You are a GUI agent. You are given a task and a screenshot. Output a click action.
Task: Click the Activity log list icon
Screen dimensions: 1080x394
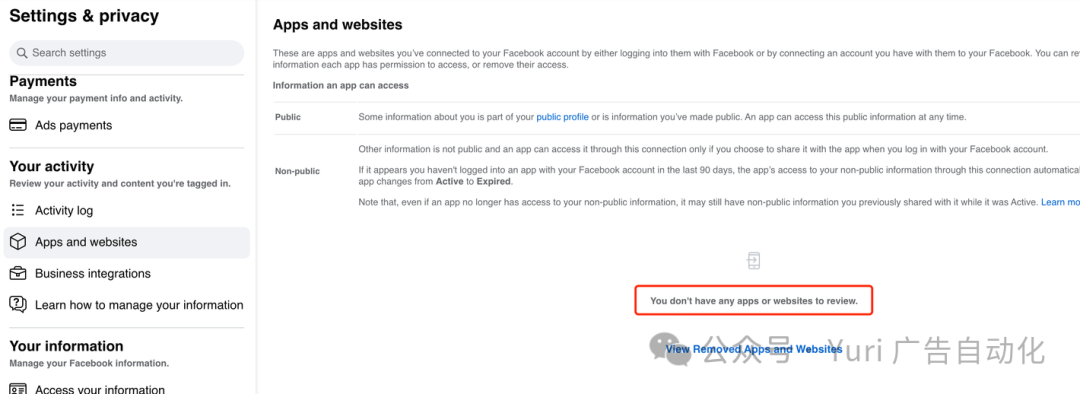(x=18, y=210)
